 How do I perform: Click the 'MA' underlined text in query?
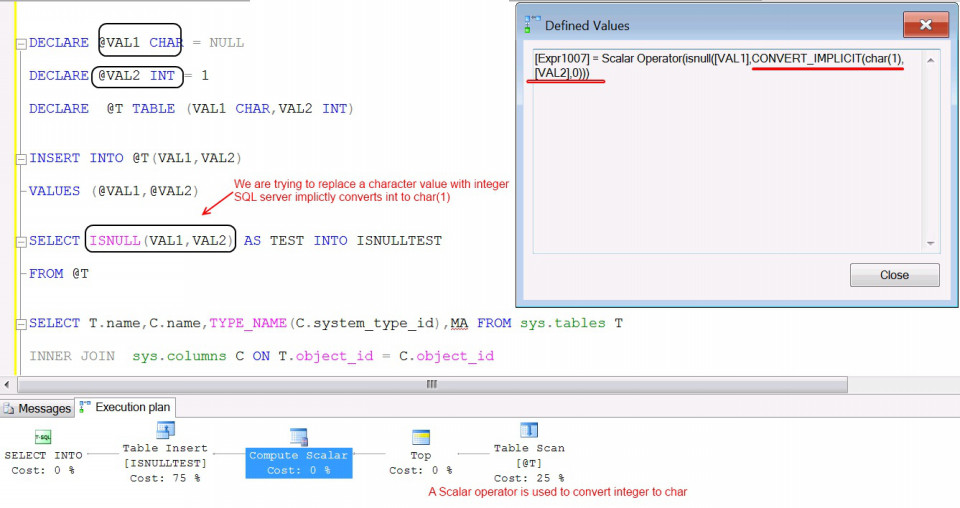tap(459, 323)
